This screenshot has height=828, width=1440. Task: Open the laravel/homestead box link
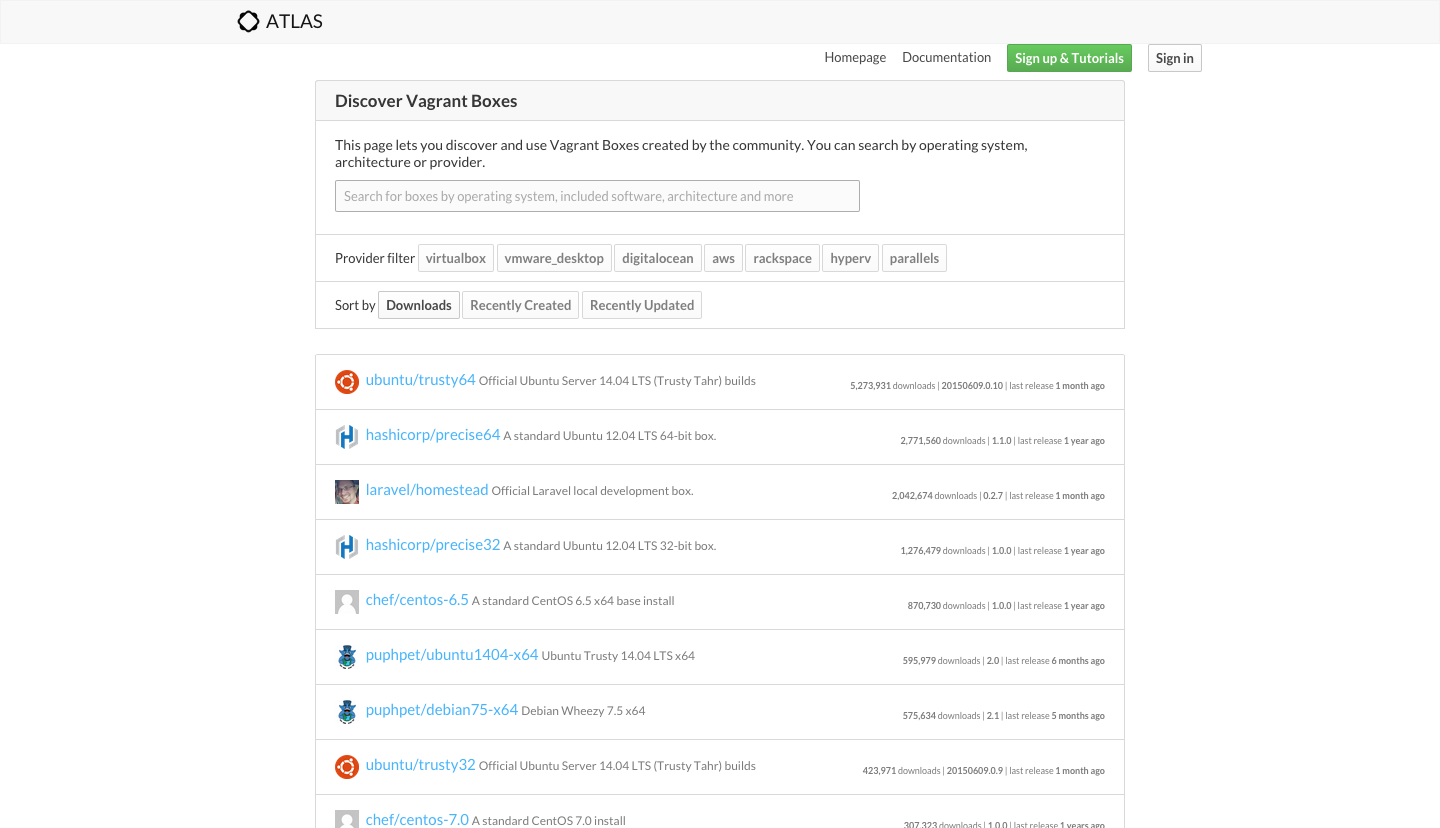[427, 490]
